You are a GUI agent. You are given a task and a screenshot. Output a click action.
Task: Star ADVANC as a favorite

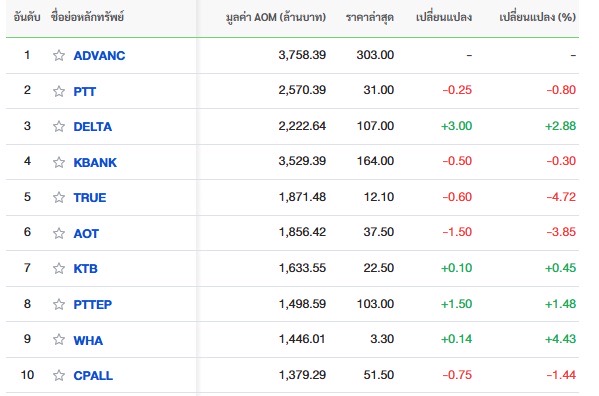(x=59, y=55)
